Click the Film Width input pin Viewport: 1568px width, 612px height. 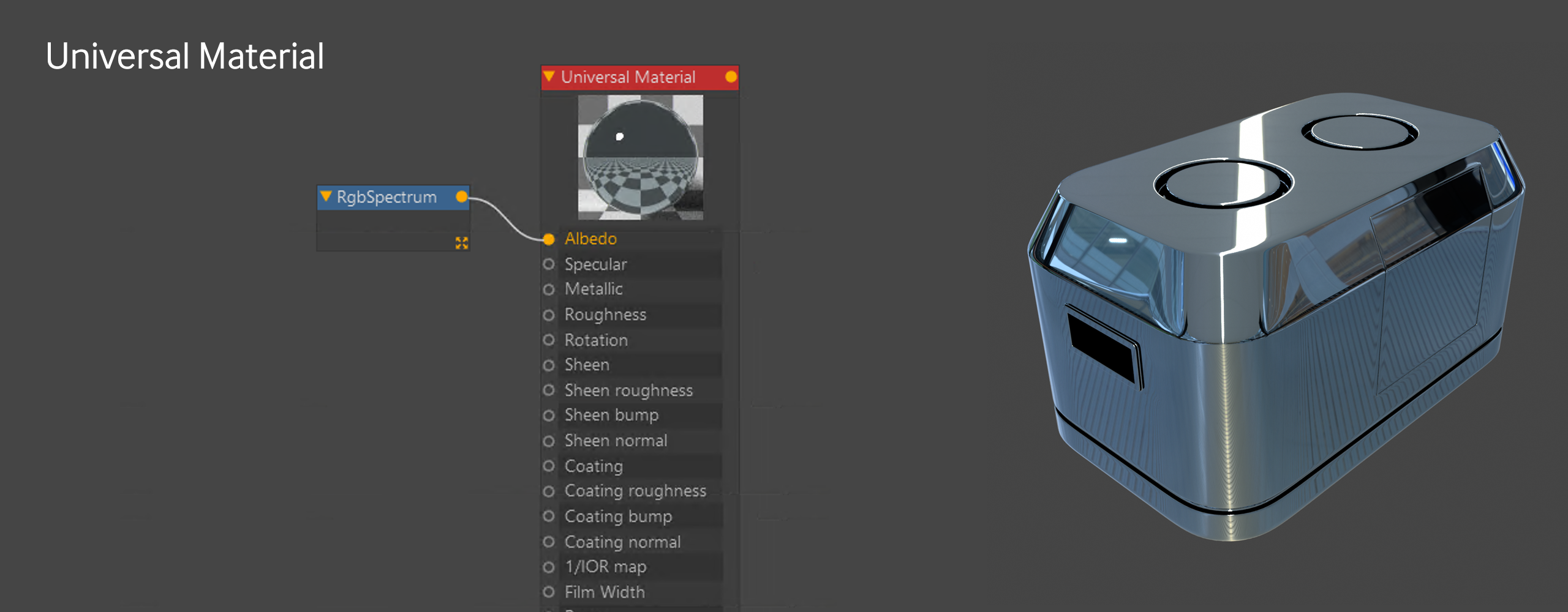pyautogui.click(x=549, y=592)
